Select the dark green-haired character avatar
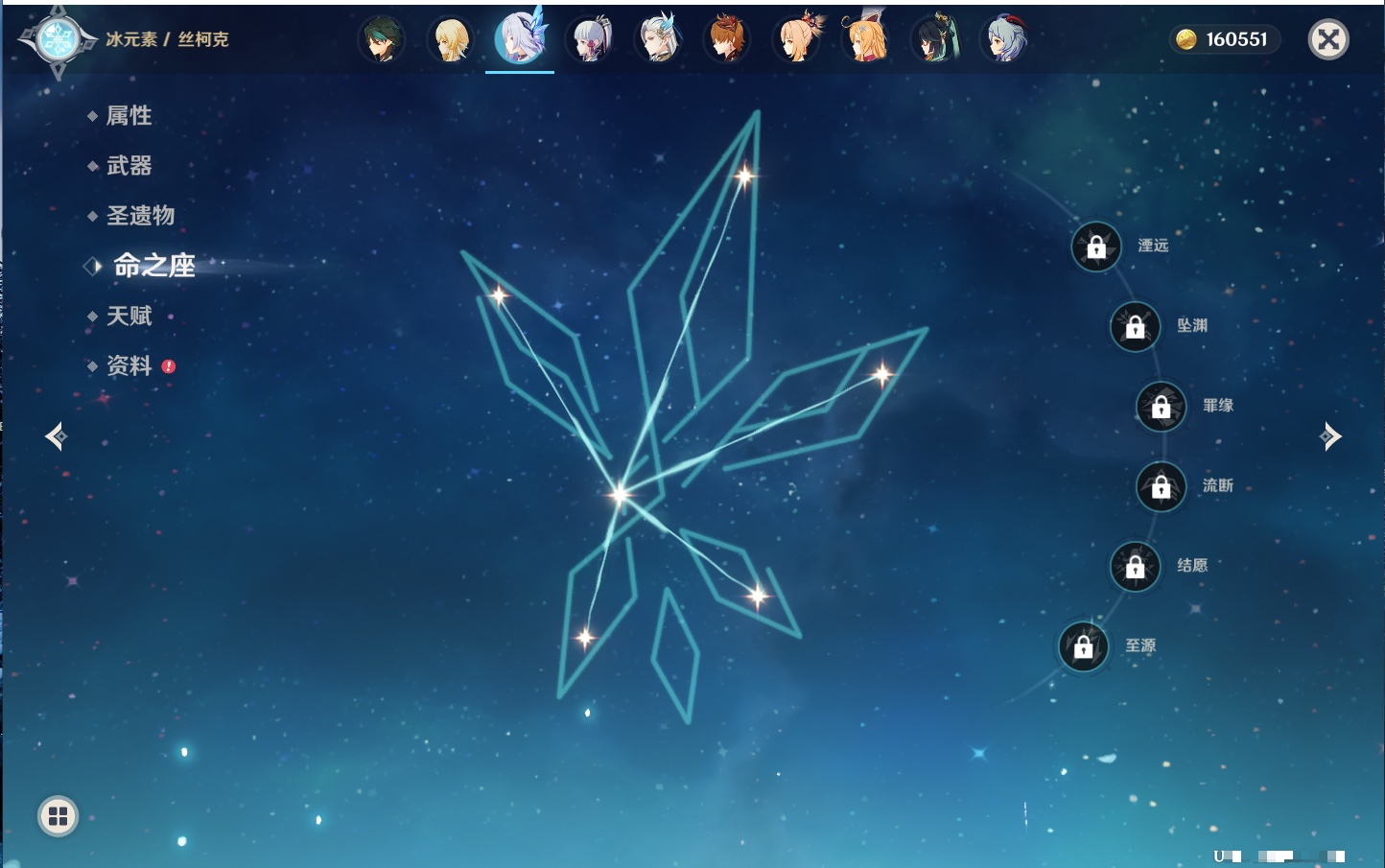Image resolution: width=1385 pixels, height=868 pixels. 382,40
